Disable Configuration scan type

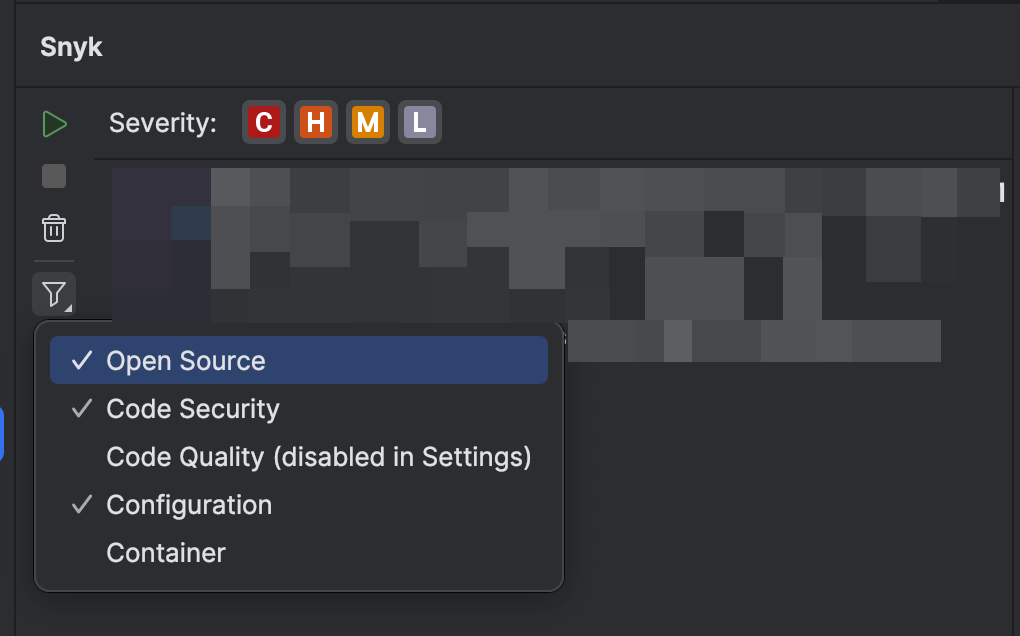[189, 505]
